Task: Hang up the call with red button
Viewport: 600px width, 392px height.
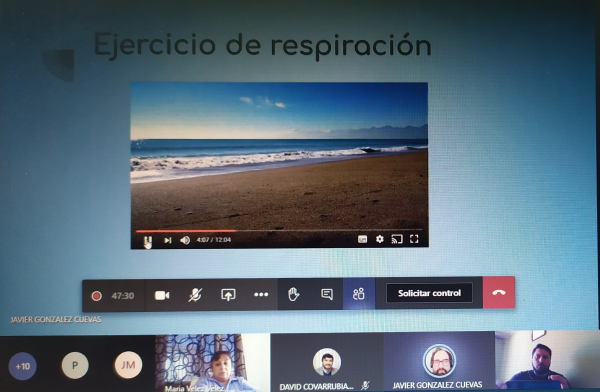Action: (499, 292)
